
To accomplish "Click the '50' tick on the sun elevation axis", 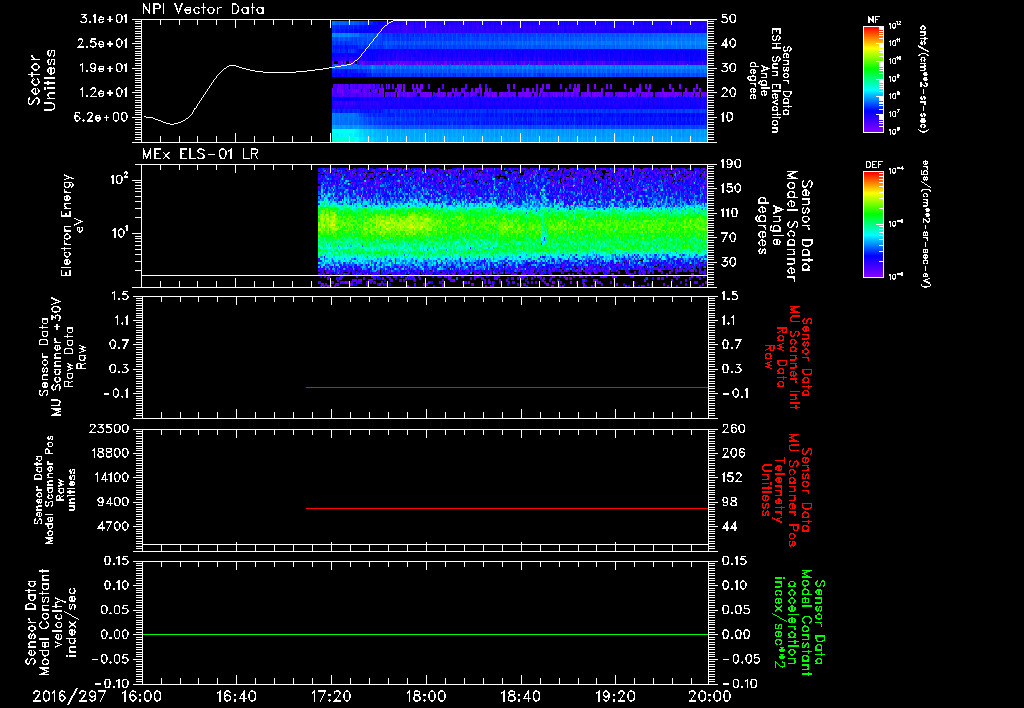I will point(729,19).
